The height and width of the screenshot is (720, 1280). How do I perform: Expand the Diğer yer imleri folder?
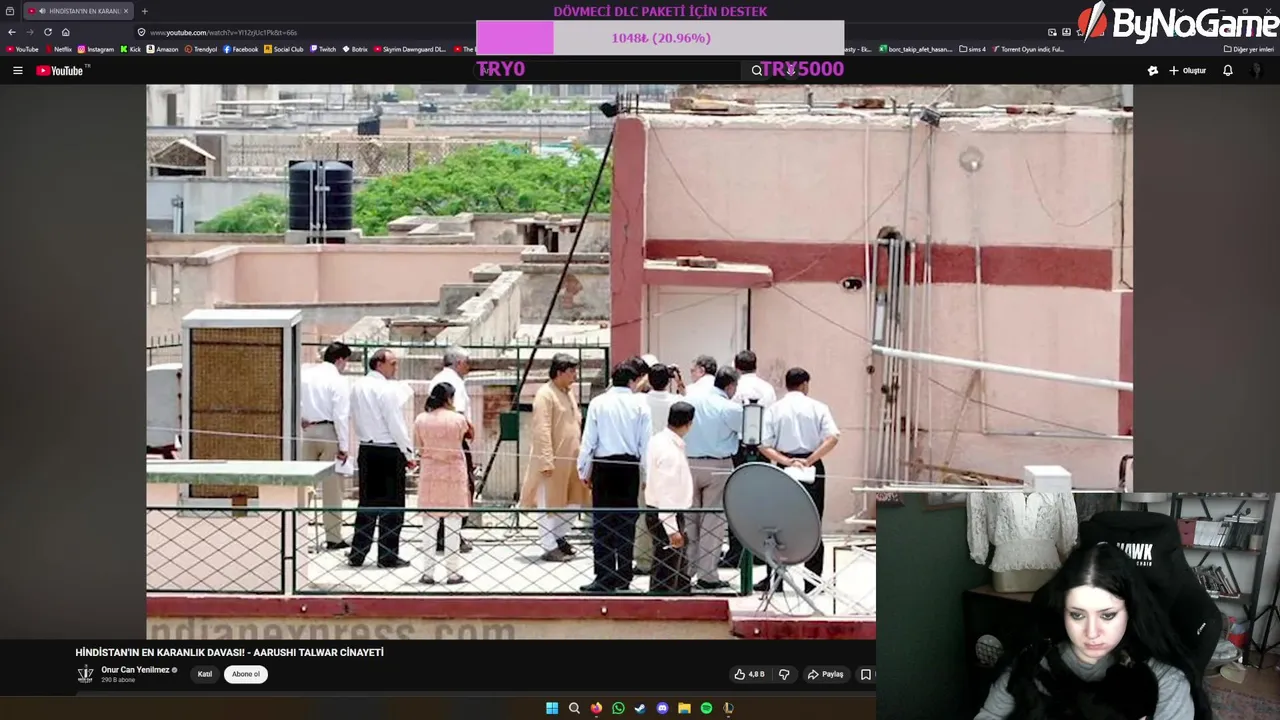coord(1249,49)
